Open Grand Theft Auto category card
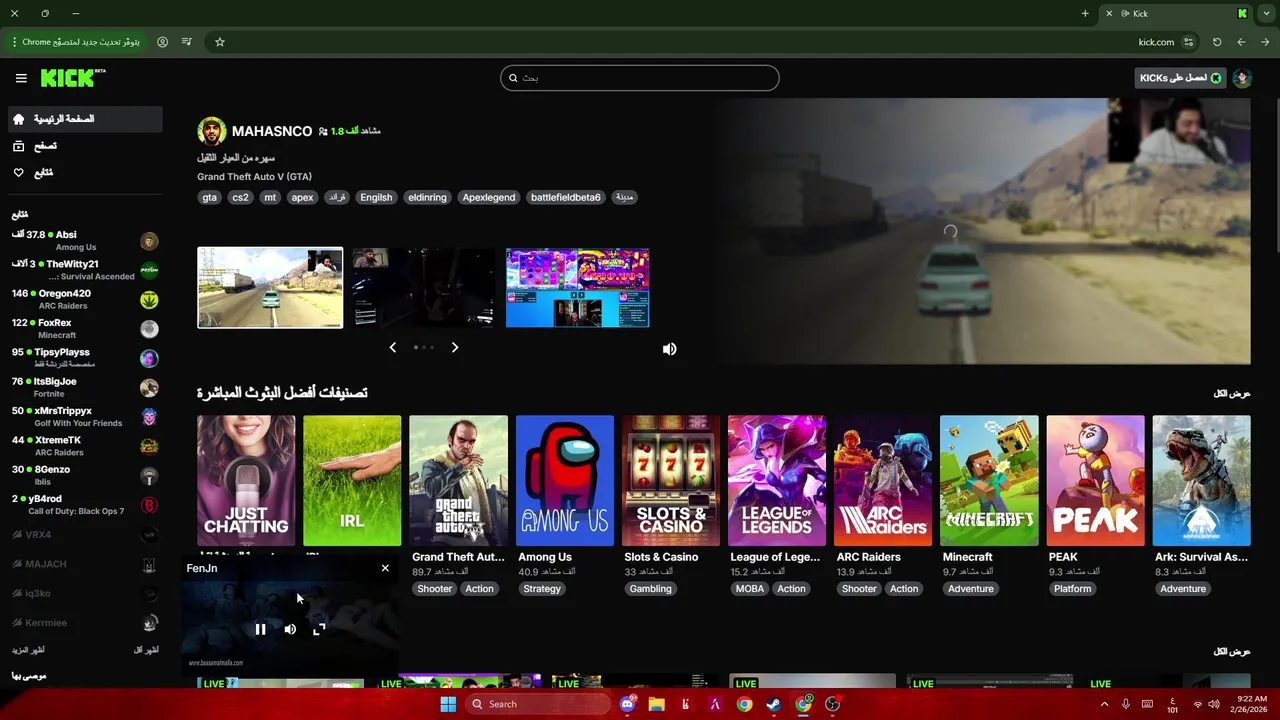Image resolution: width=1280 pixels, height=720 pixels. 458,481
